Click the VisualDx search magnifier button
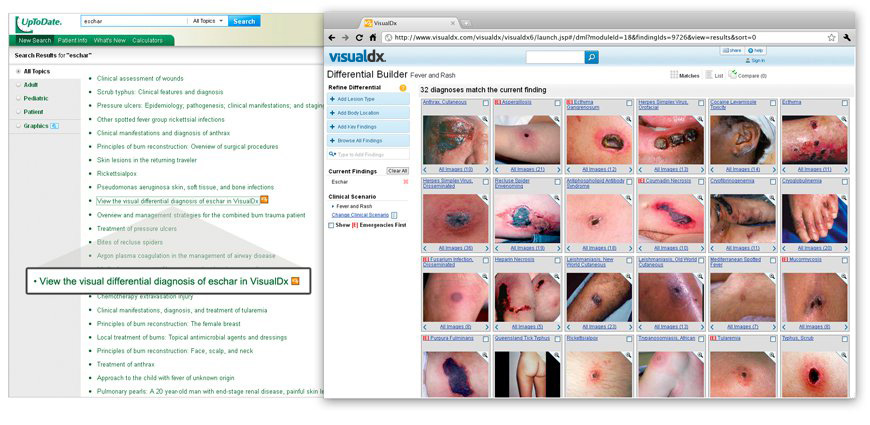Screen dimensions: 870x425 pyautogui.click(x=592, y=58)
